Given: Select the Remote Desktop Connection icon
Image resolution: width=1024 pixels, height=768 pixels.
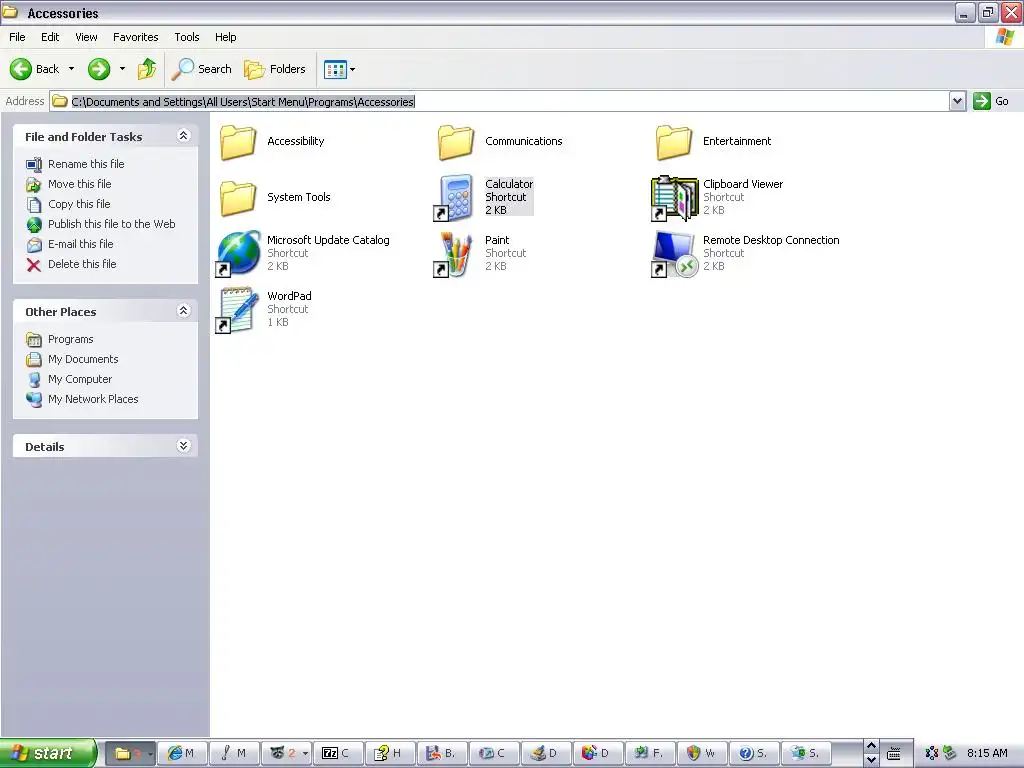Looking at the screenshot, I should click(x=674, y=254).
